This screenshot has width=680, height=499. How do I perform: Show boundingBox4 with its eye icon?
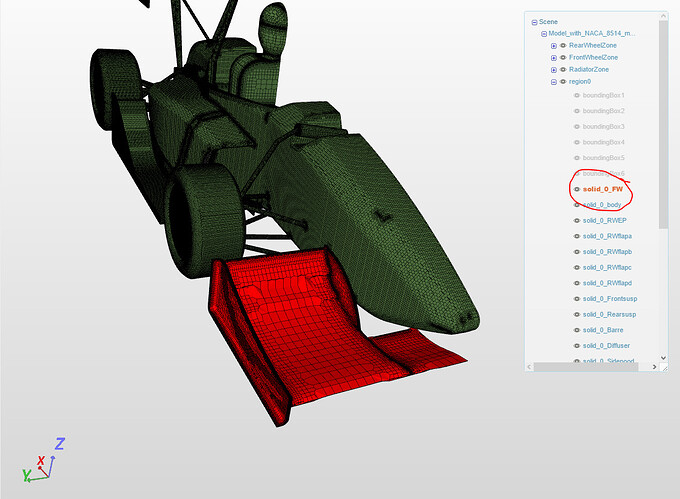point(577,142)
